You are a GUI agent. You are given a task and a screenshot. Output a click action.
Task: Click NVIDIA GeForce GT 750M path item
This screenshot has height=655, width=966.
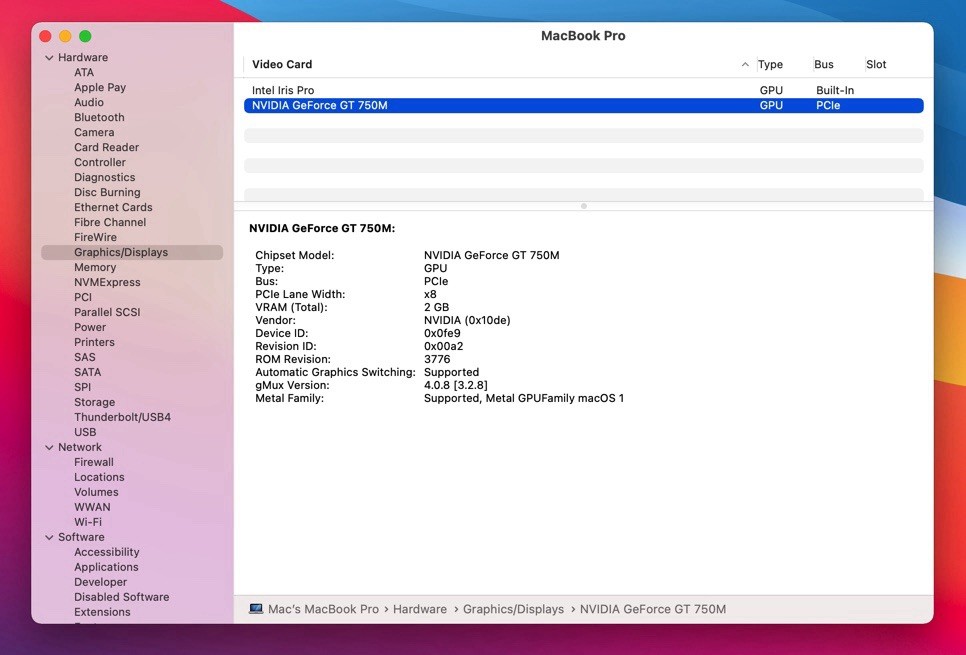click(x=652, y=609)
